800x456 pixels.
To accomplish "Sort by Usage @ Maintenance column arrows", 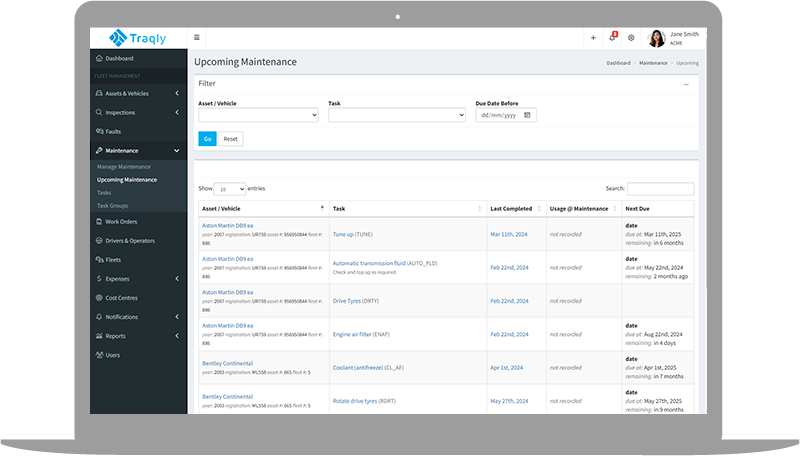I will click(615, 209).
